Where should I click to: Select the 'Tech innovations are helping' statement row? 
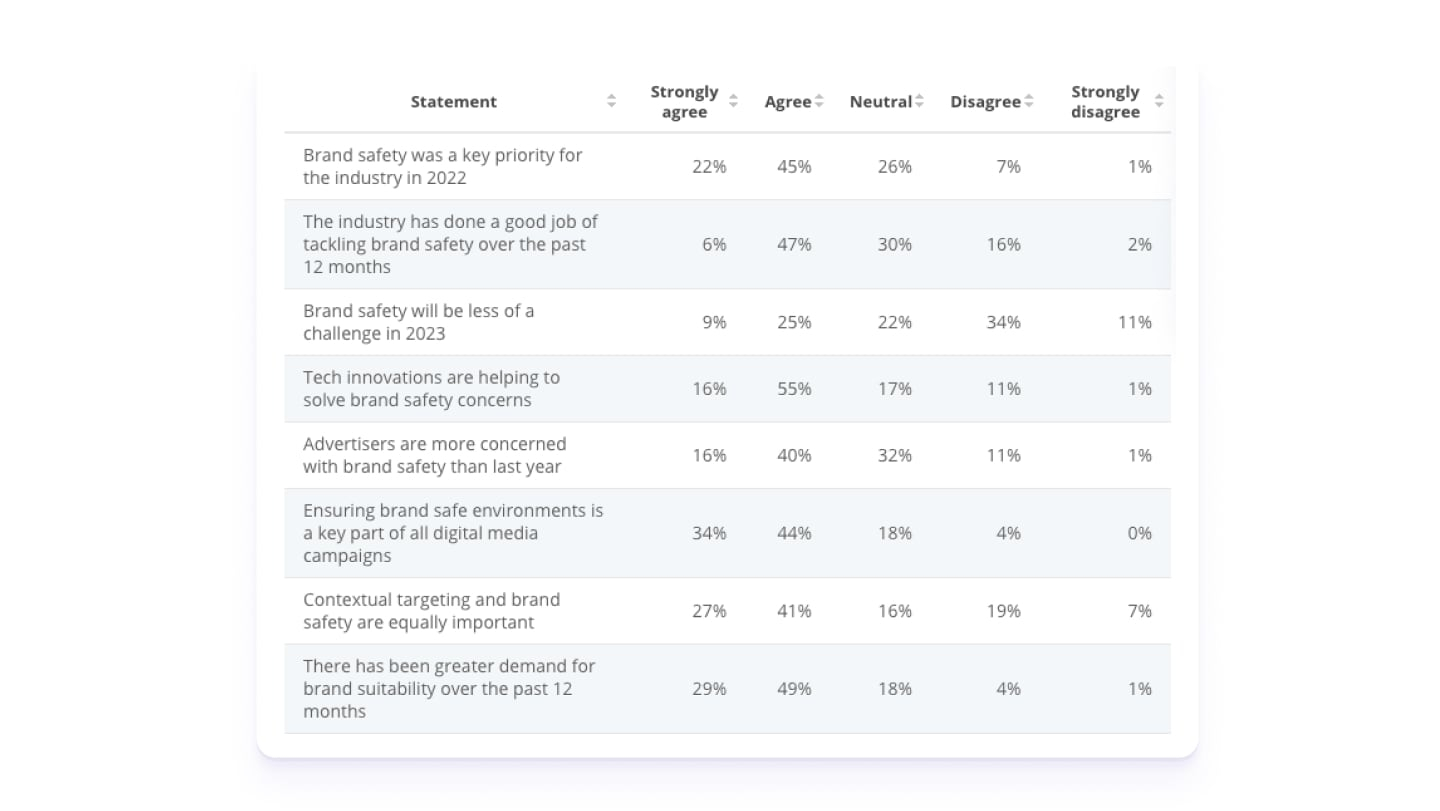click(432, 388)
